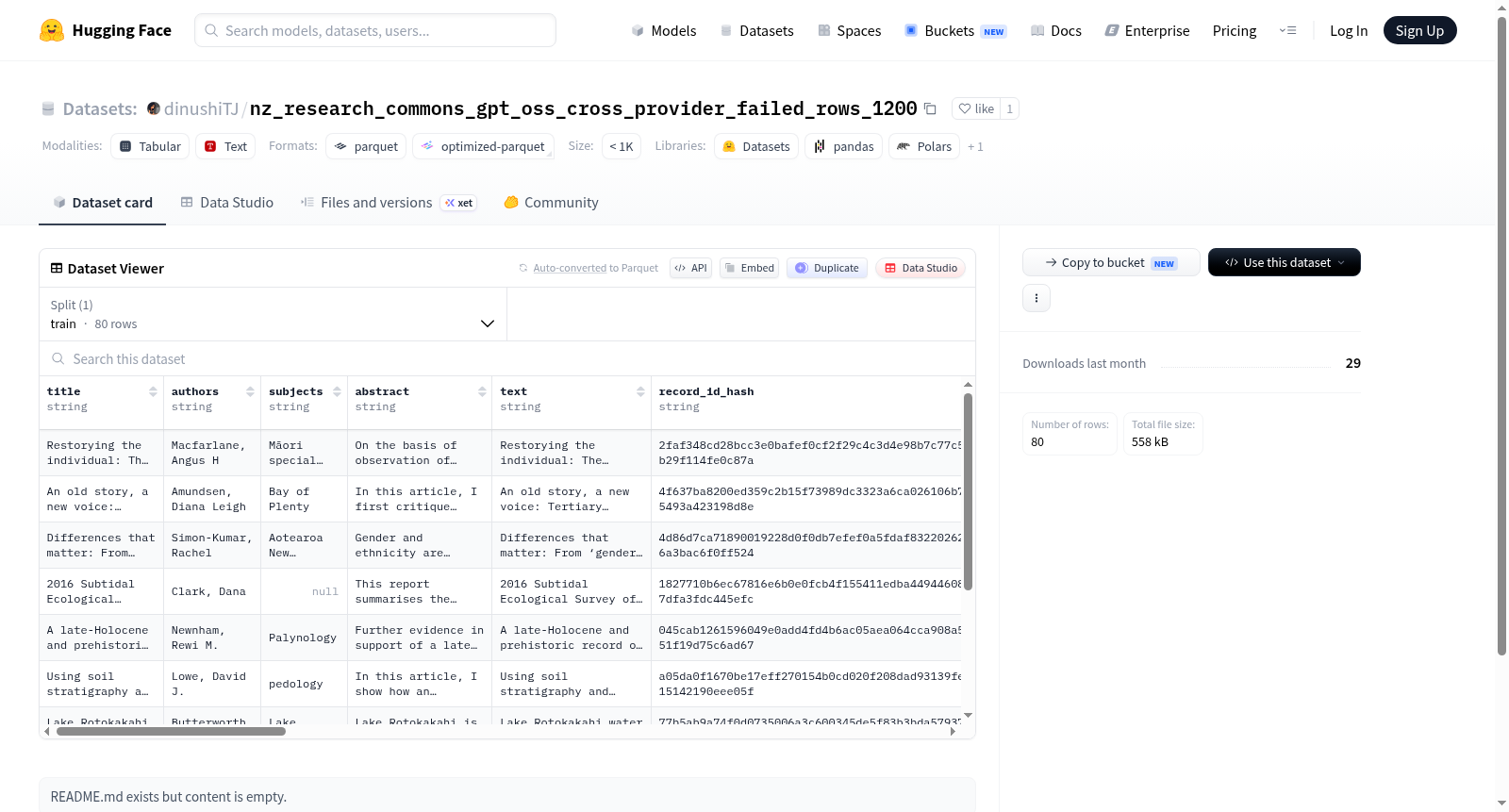
Task: Select the 'Clark, Dana' author cell
Action: click(x=211, y=591)
